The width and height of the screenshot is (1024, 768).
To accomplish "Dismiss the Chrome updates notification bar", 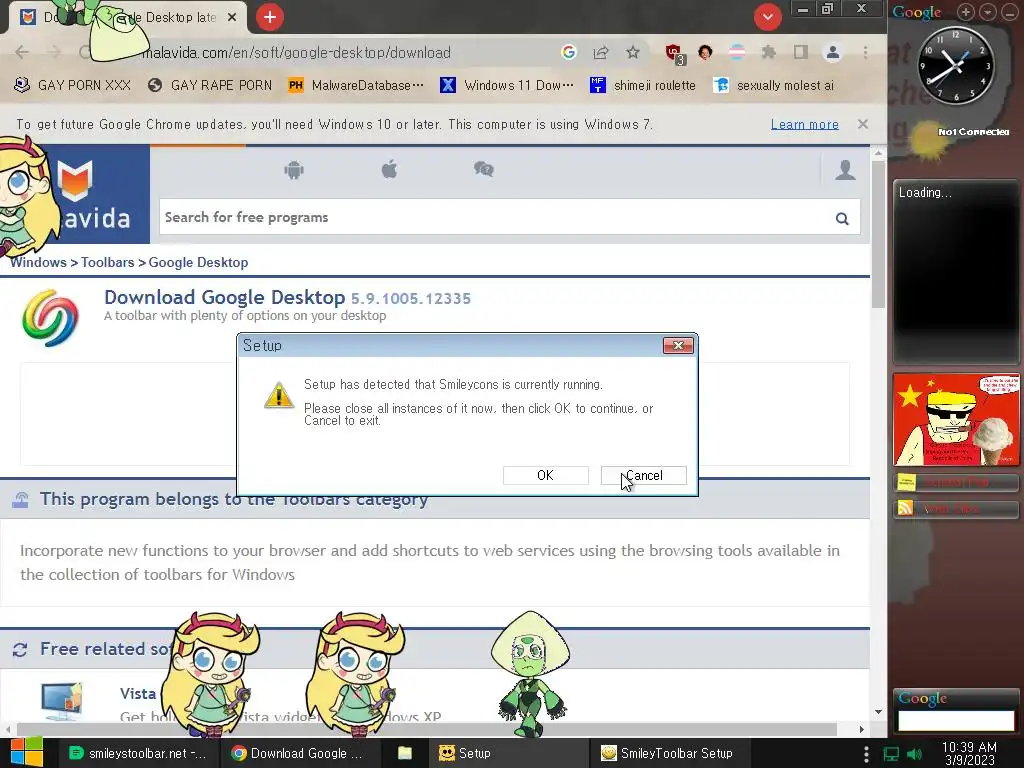I will [x=863, y=124].
